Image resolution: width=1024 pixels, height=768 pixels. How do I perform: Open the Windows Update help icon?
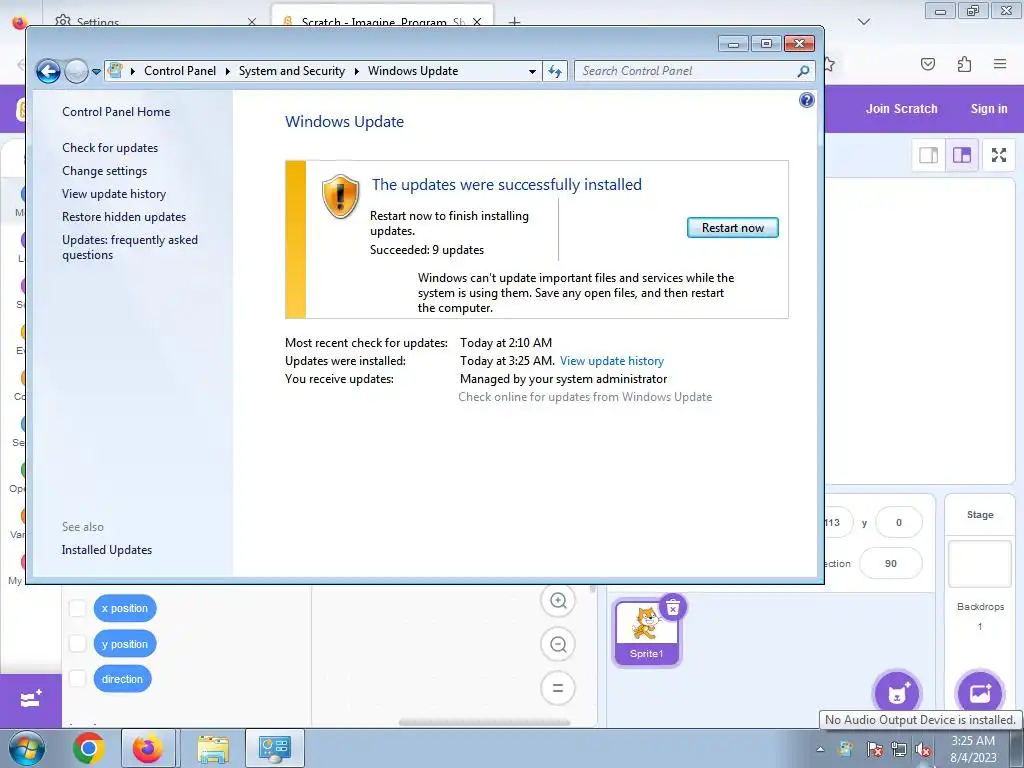[807, 100]
